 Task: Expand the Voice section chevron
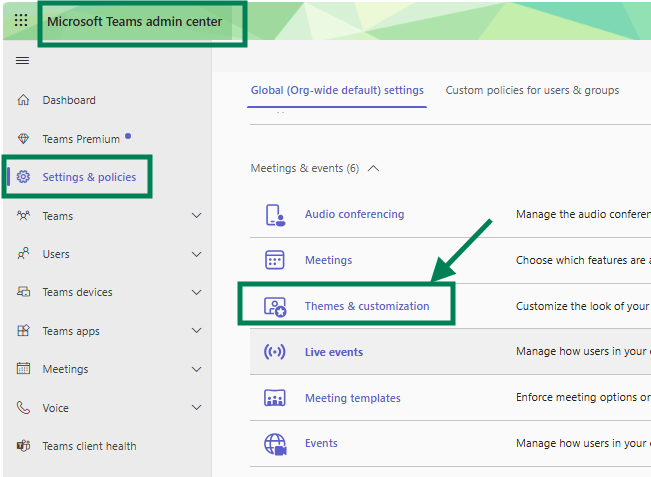click(x=196, y=408)
